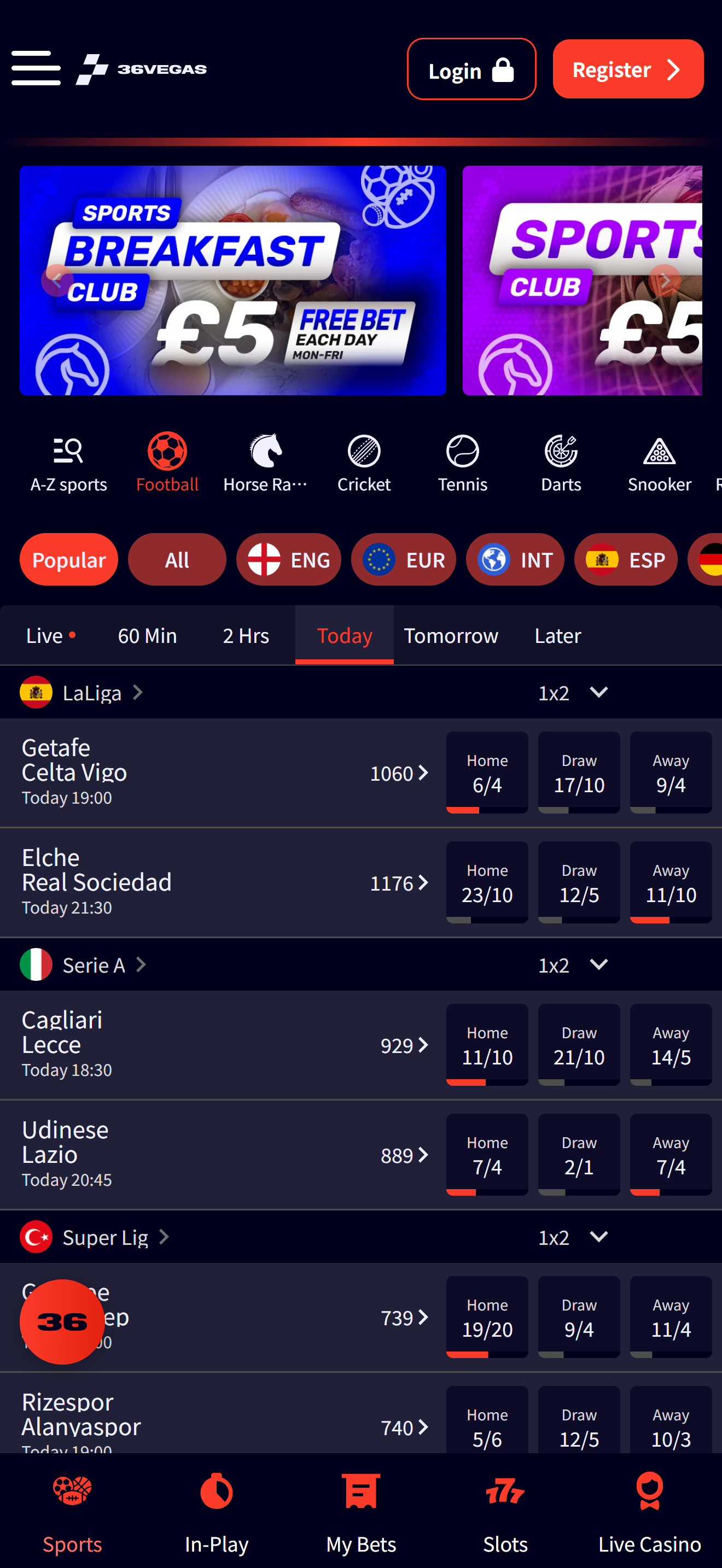This screenshot has width=722, height=1568.
Task: Click the Register button
Action: point(627,69)
